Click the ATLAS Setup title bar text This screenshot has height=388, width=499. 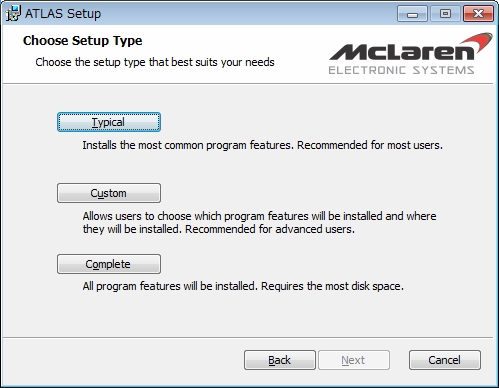(63, 14)
